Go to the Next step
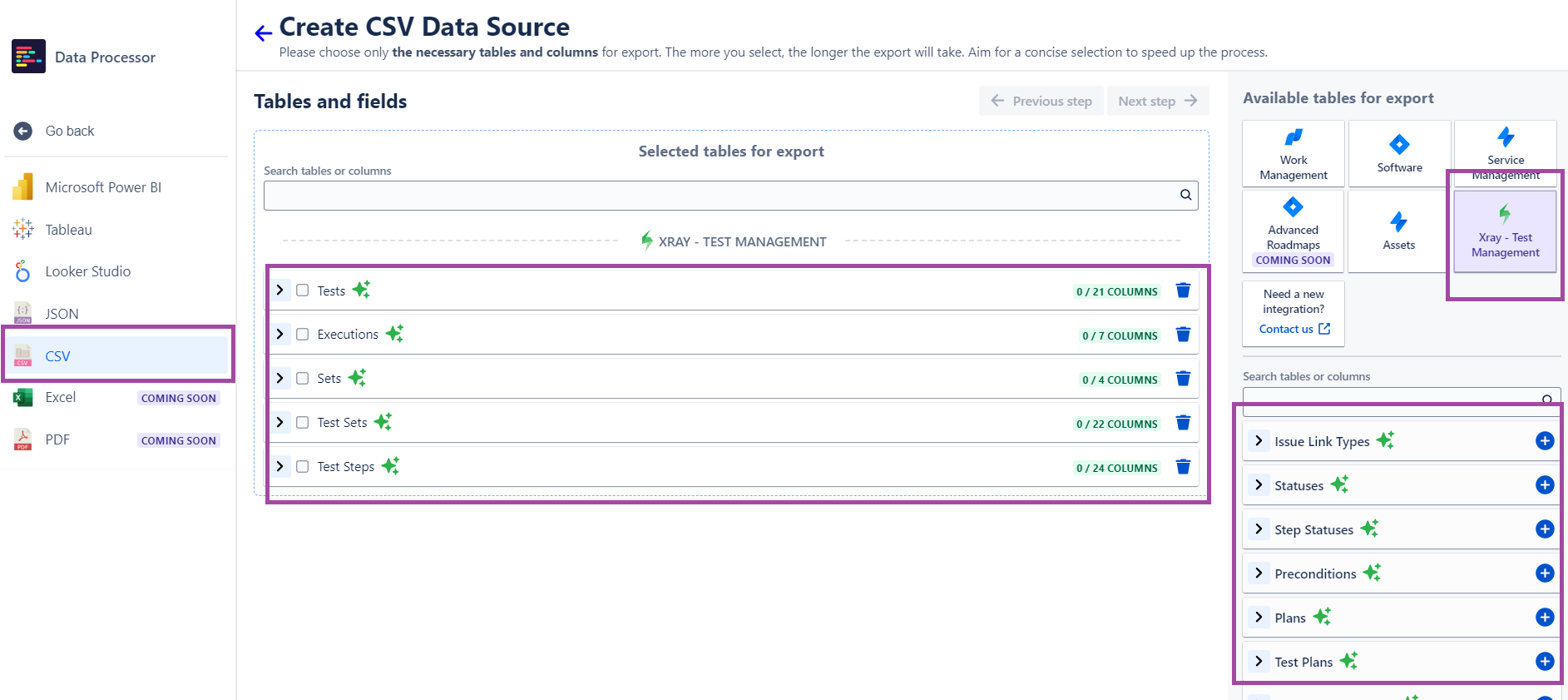Viewport: 1568px width, 700px height. pos(1157,102)
